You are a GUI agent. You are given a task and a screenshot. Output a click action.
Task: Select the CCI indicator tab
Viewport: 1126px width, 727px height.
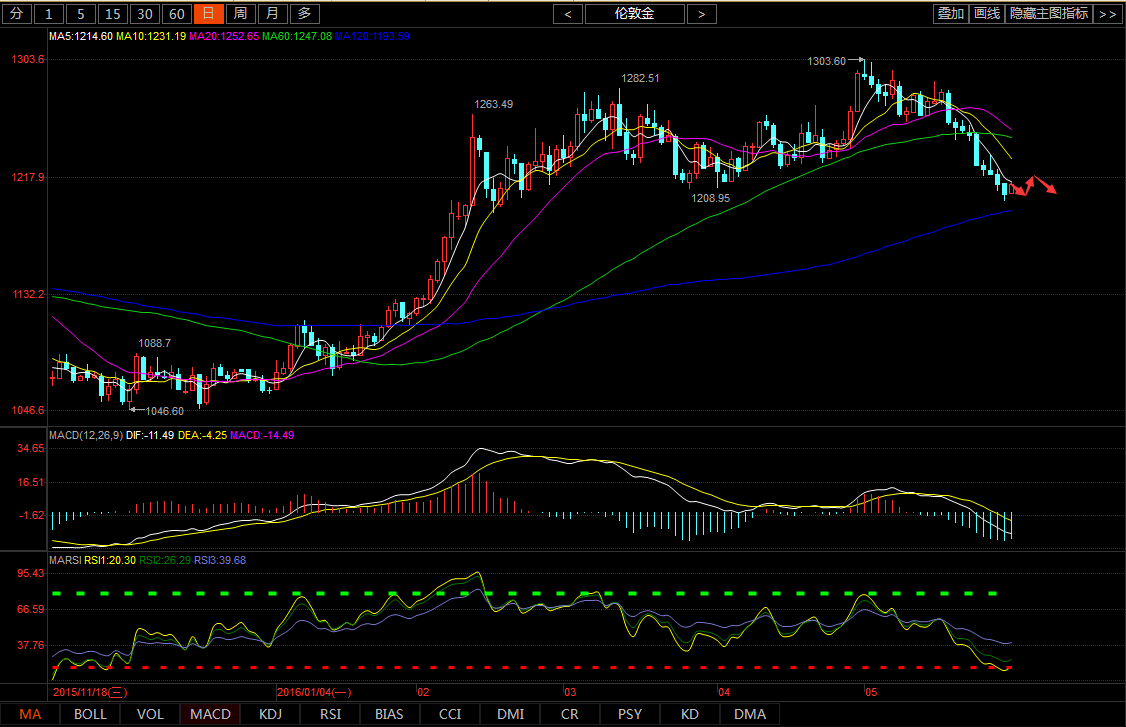coord(450,714)
